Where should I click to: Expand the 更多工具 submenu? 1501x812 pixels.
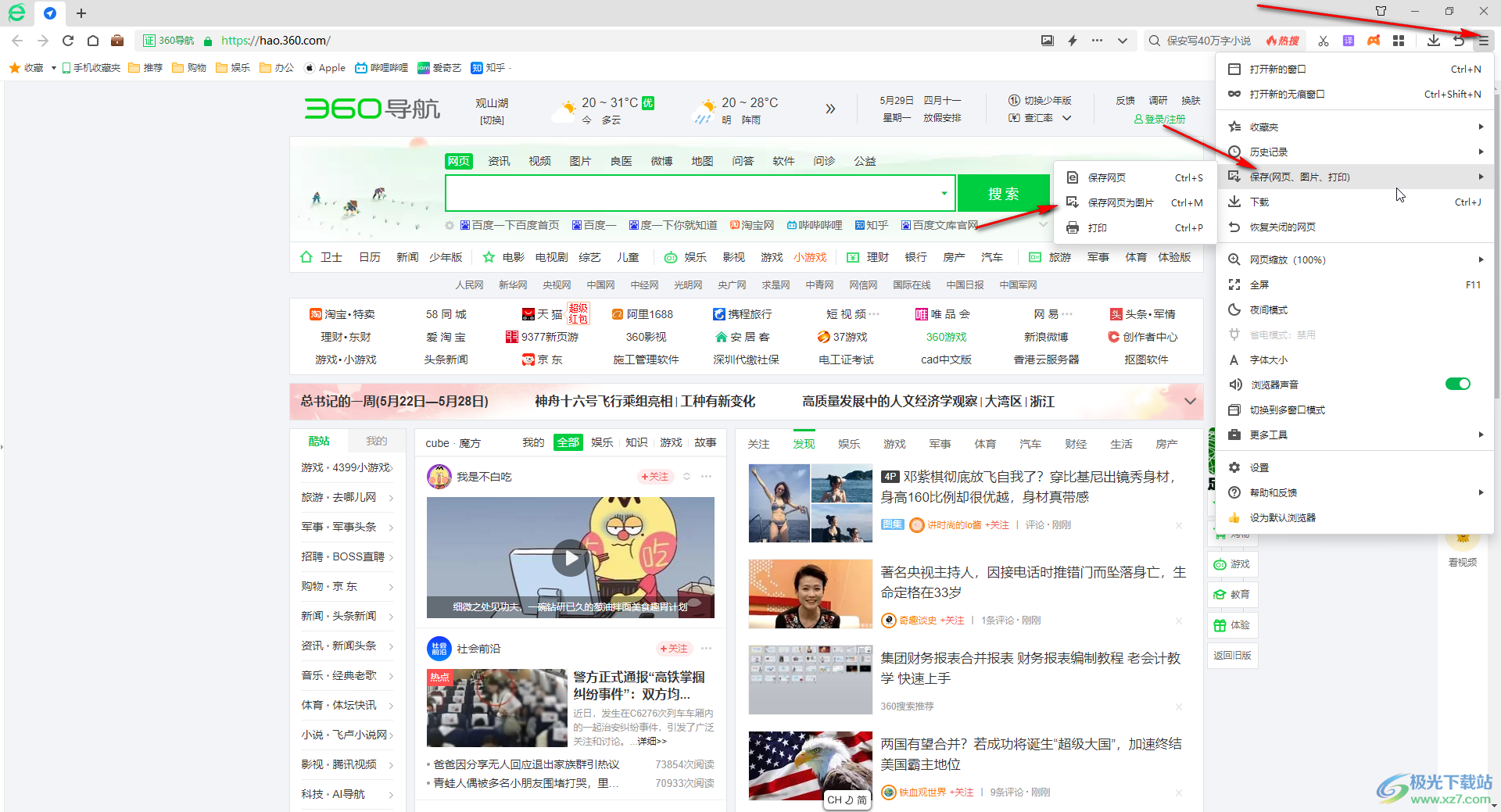point(1355,435)
